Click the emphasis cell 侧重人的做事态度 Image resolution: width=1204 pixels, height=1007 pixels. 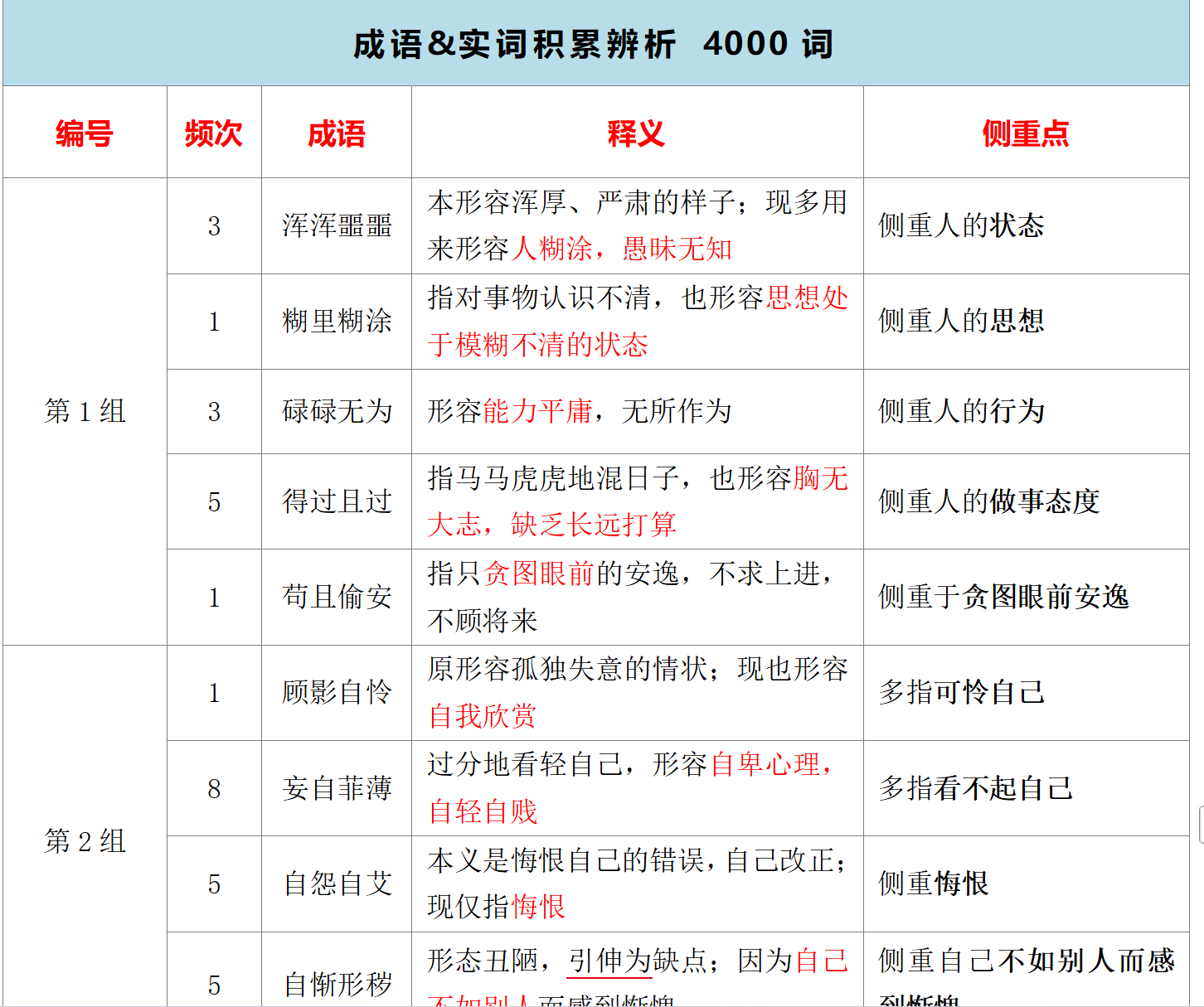(1026, 501)
